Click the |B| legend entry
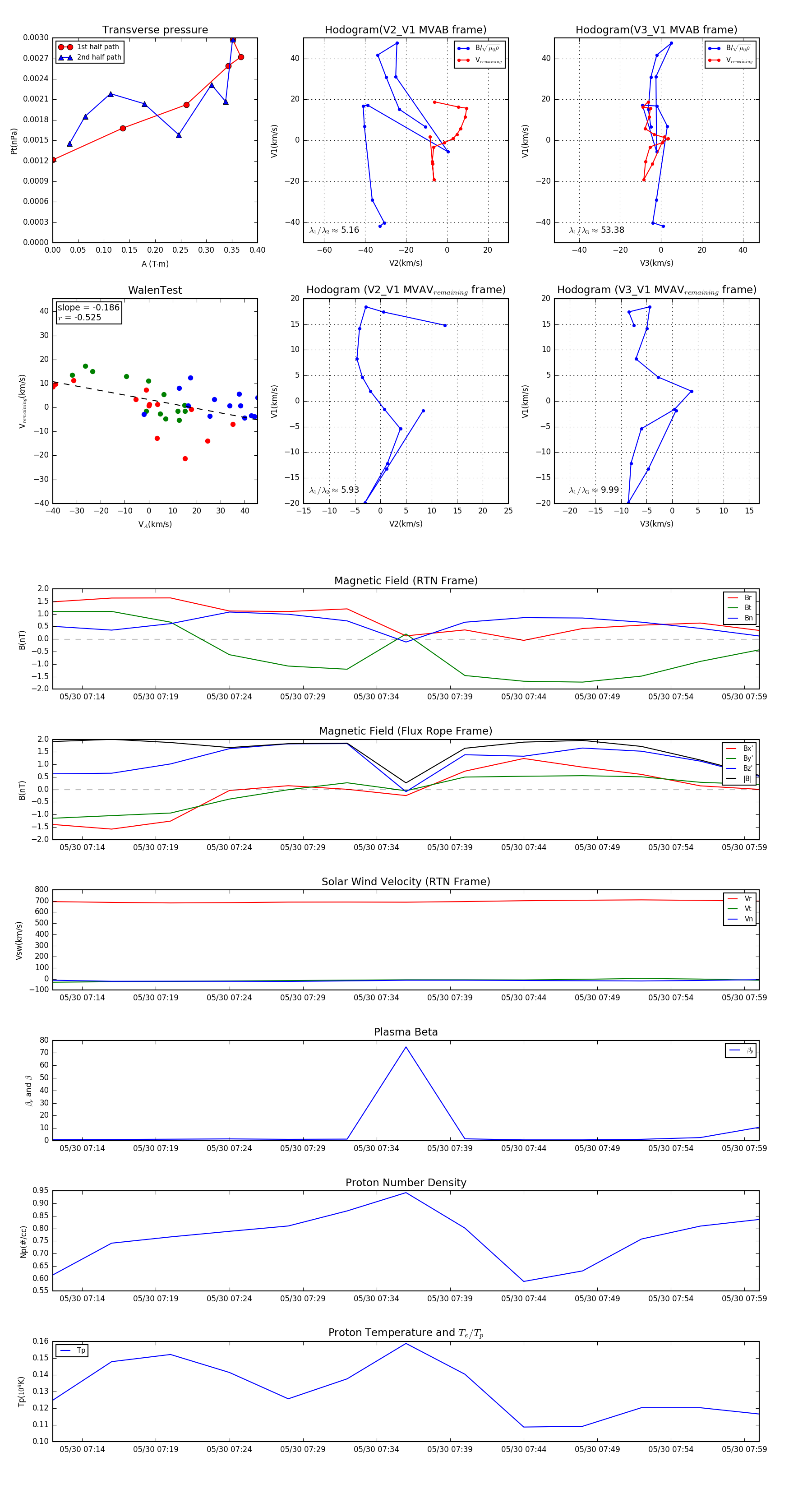Viewport: 812px width, 1489px height. coord(740,779)
